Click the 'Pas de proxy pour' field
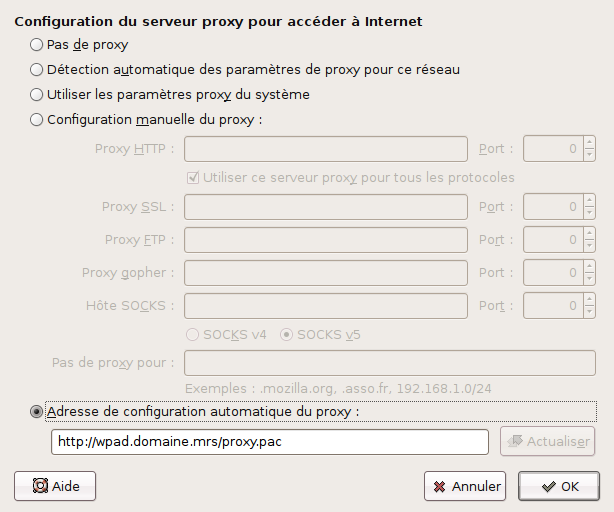 (390, 362)
